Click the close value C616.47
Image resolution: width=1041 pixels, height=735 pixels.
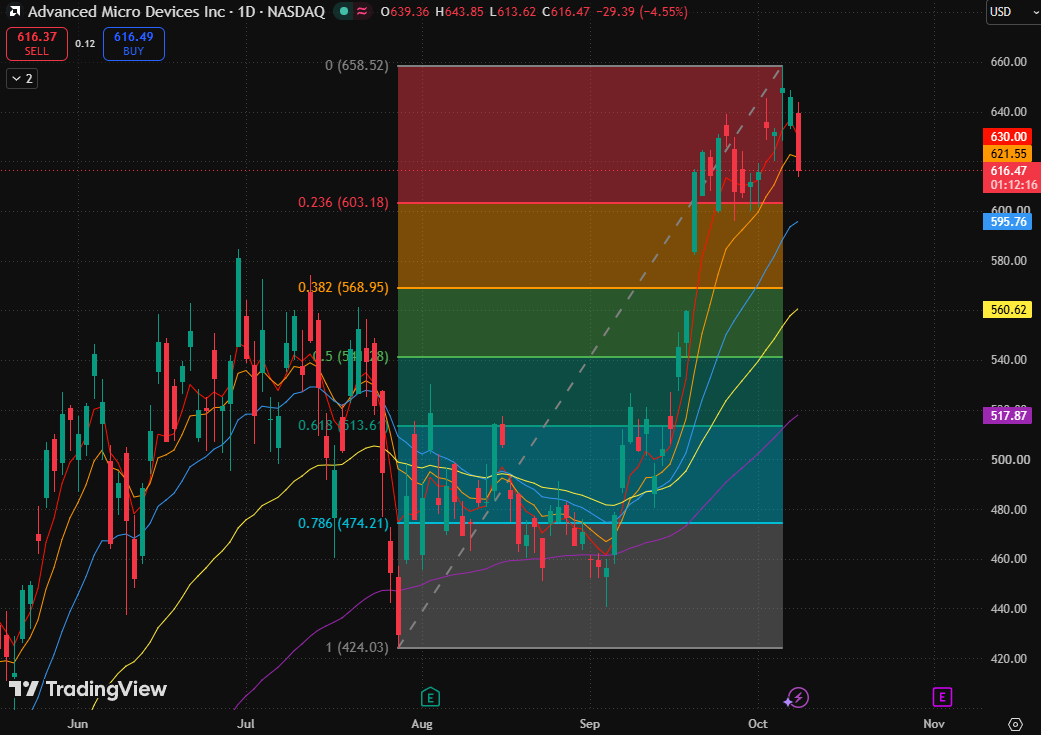(x=566, y=11)
